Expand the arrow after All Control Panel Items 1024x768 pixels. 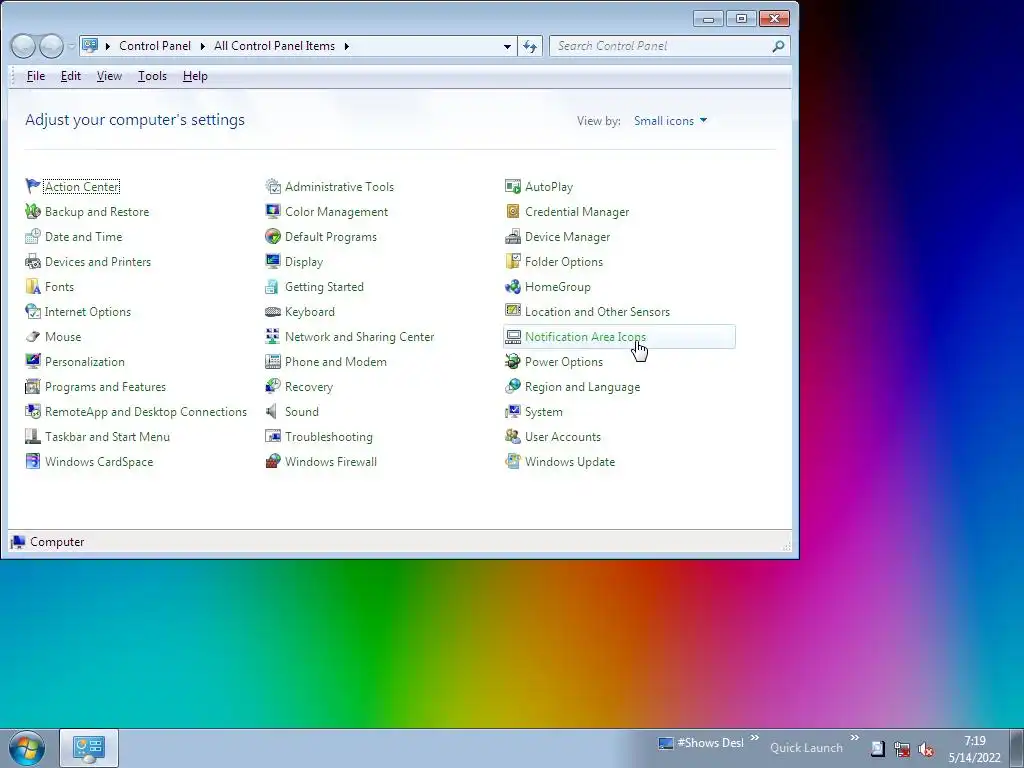pos(347,46)
